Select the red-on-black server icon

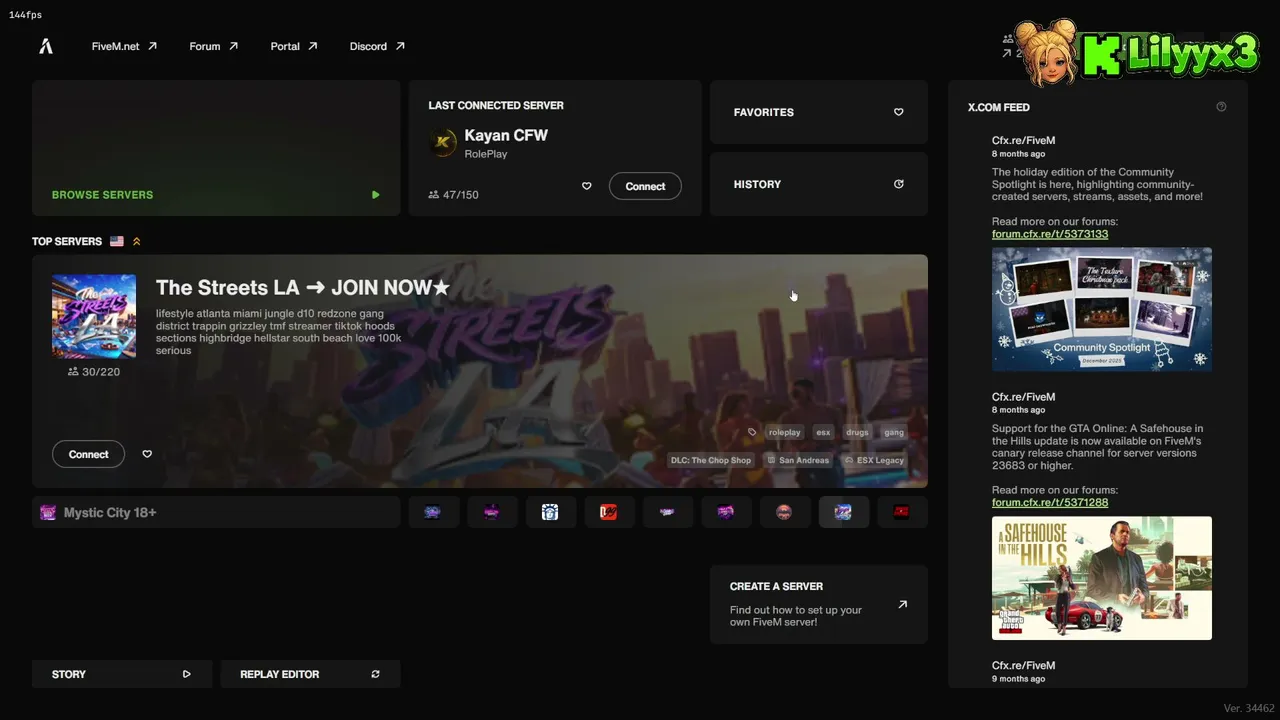click(902, 512)
